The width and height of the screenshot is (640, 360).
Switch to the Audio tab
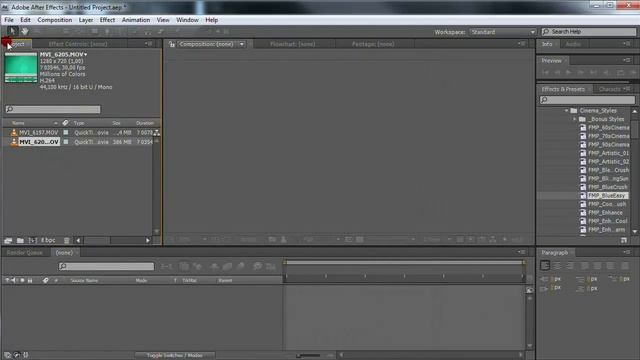[x=573, y=44]
